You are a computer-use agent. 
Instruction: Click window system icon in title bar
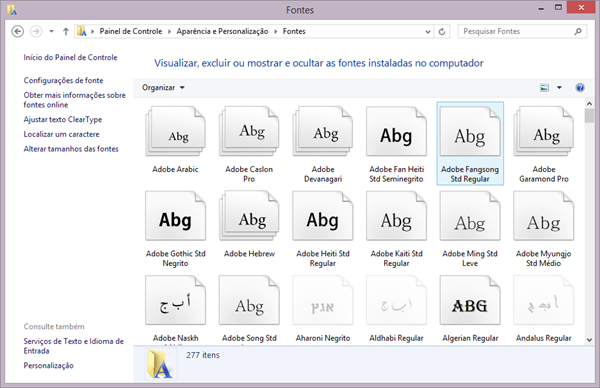(12, 10)
